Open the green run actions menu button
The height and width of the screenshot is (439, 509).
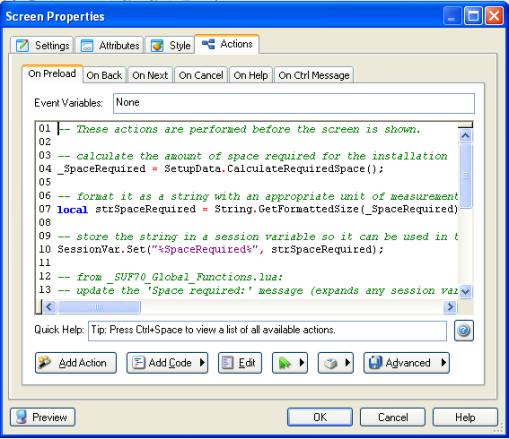click(290, 363)
